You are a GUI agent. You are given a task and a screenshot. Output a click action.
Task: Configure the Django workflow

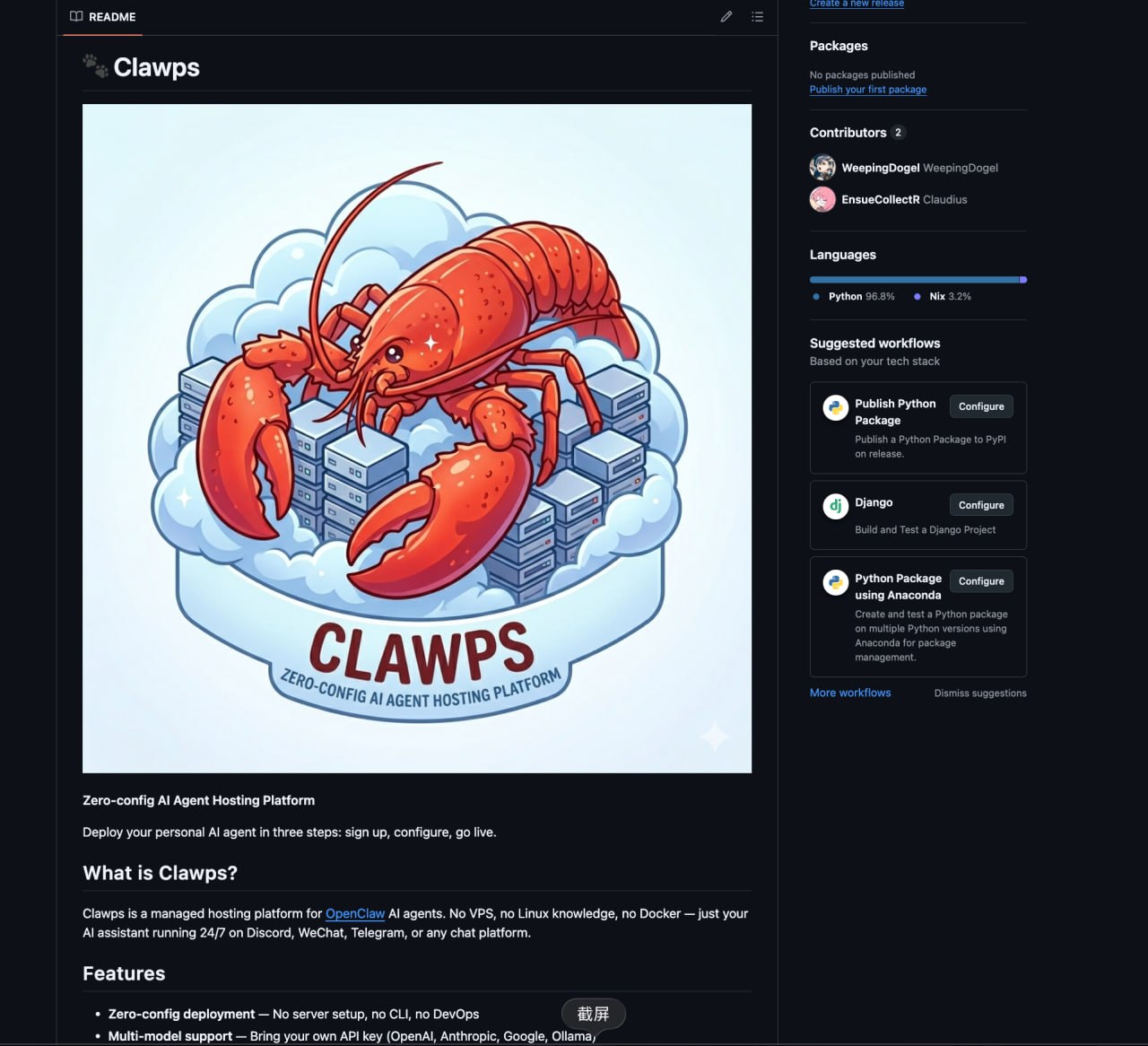[x=981, y=505]
